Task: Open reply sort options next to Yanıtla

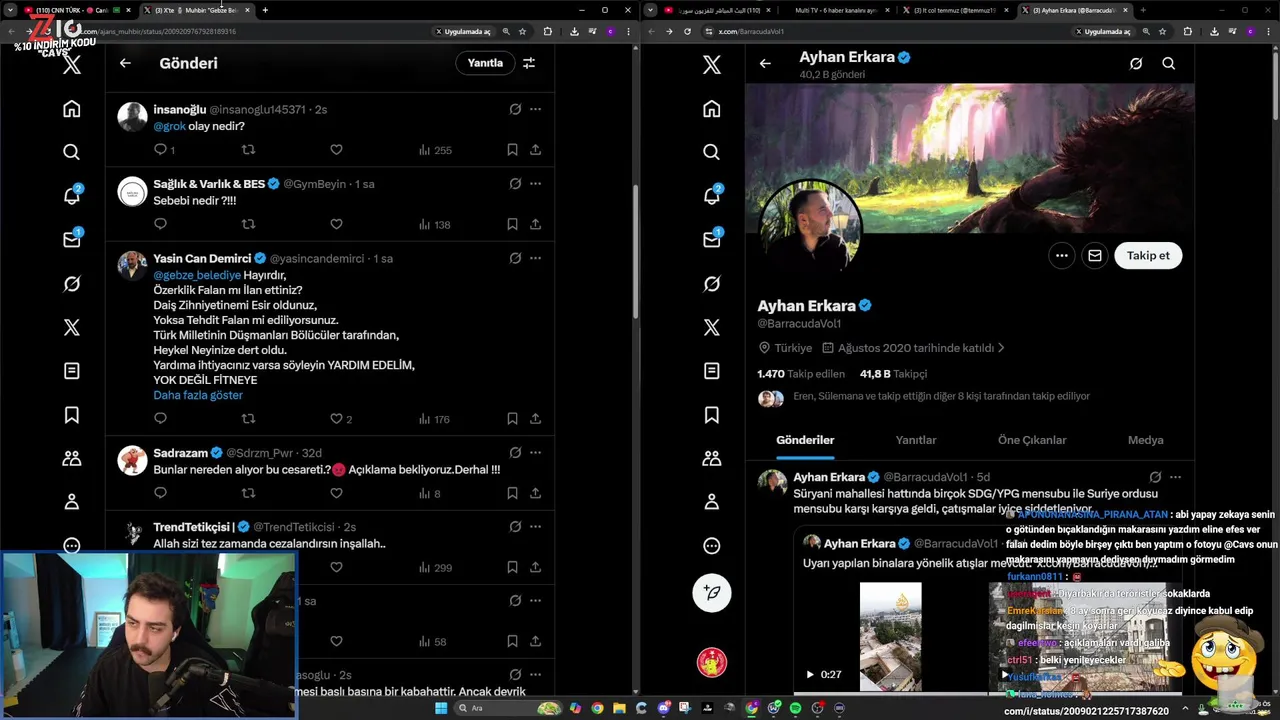Action: point(529,63)
